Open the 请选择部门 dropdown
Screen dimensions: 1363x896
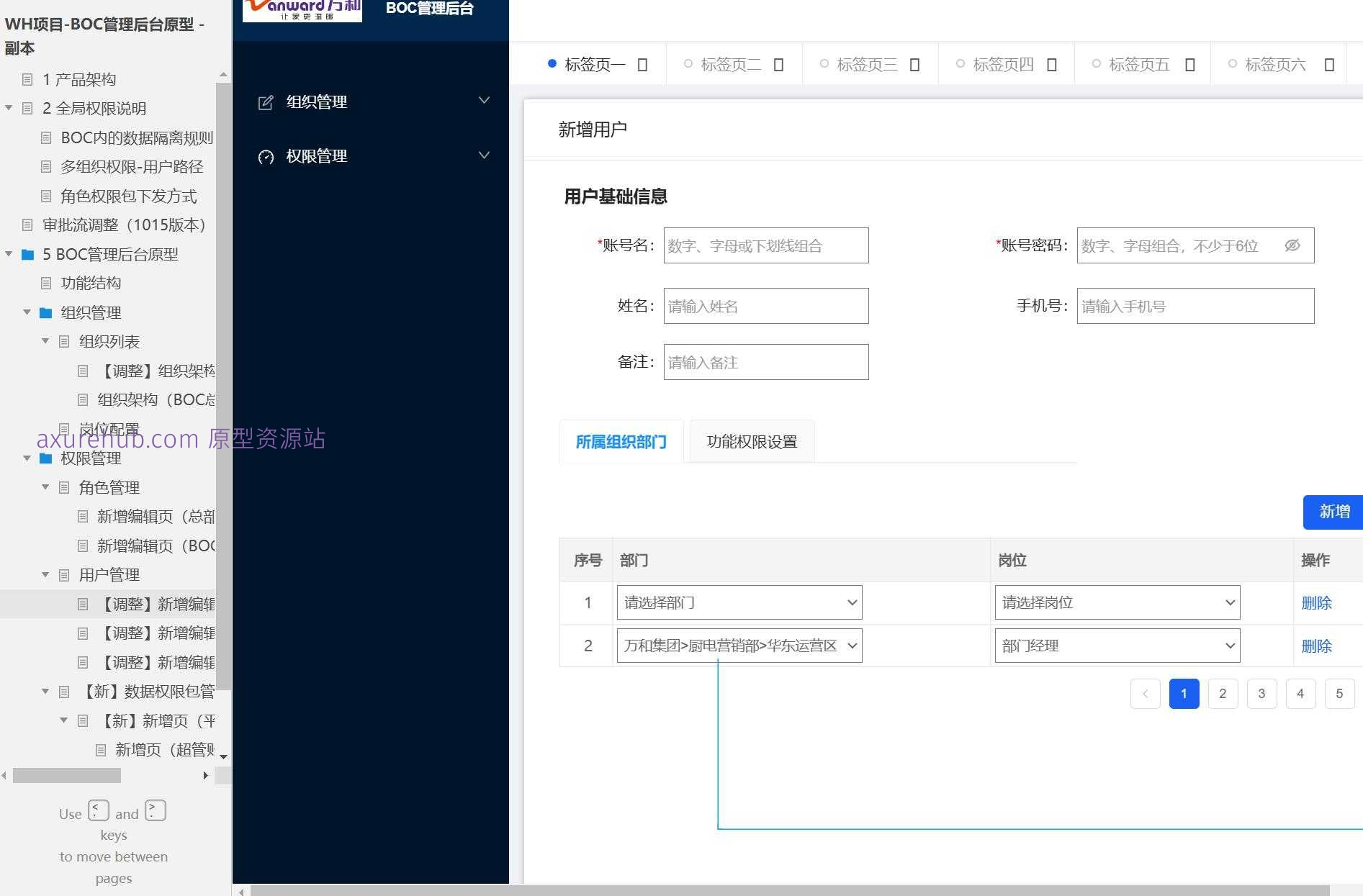pos(739,602)
